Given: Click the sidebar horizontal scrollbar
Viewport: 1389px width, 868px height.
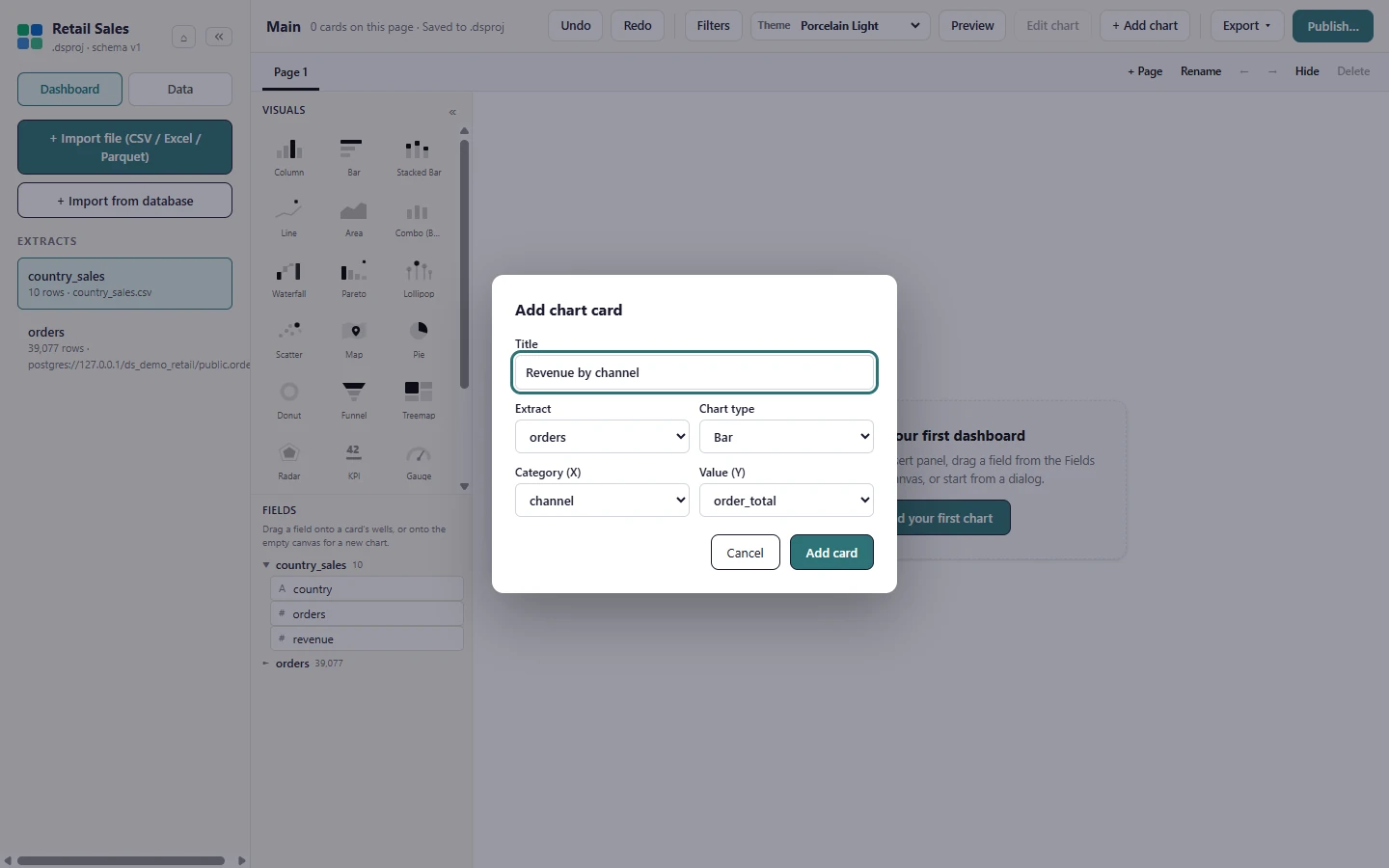Looking at the screenshot, I should (x=121, y=860).
